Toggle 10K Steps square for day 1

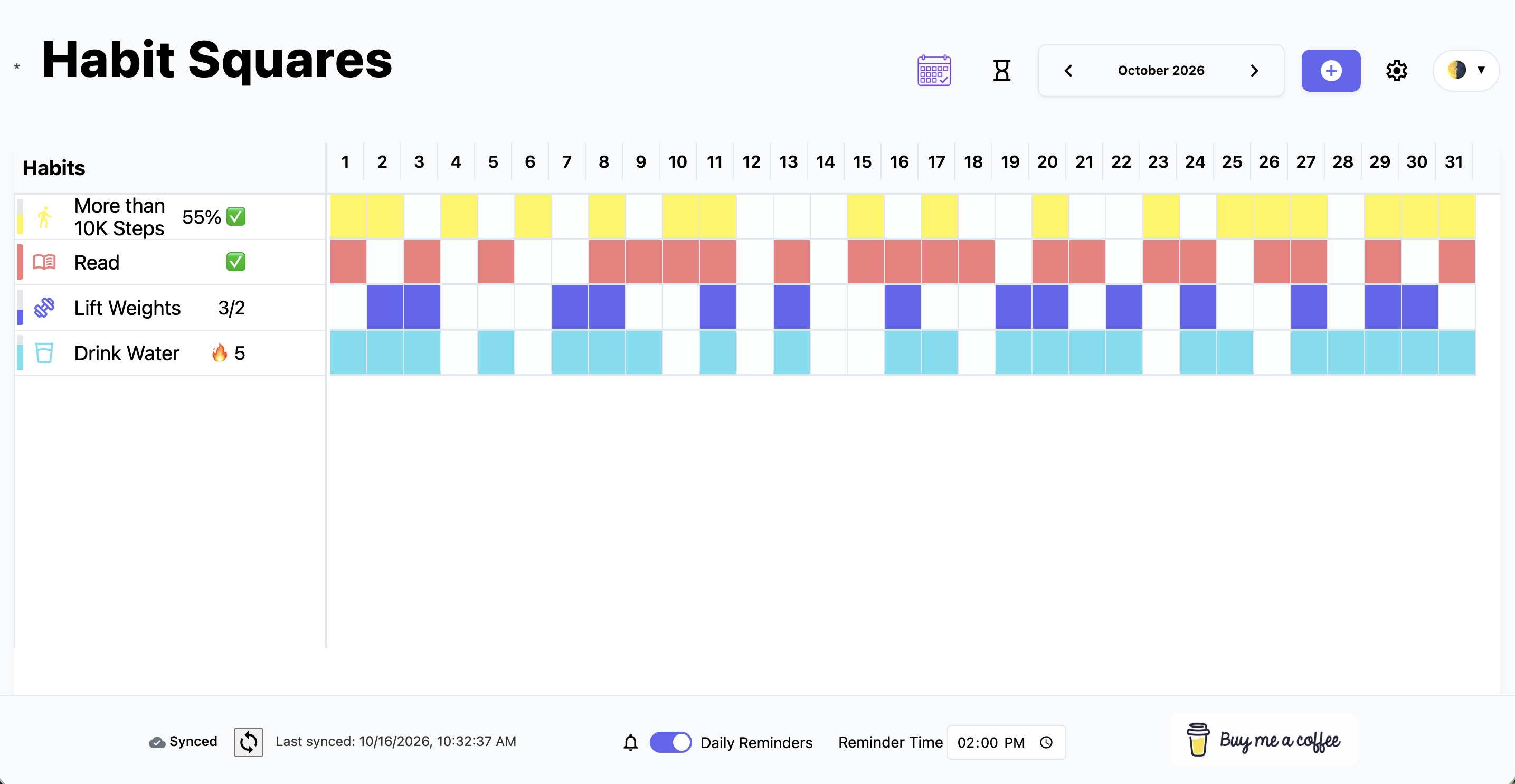pos(348,216)
